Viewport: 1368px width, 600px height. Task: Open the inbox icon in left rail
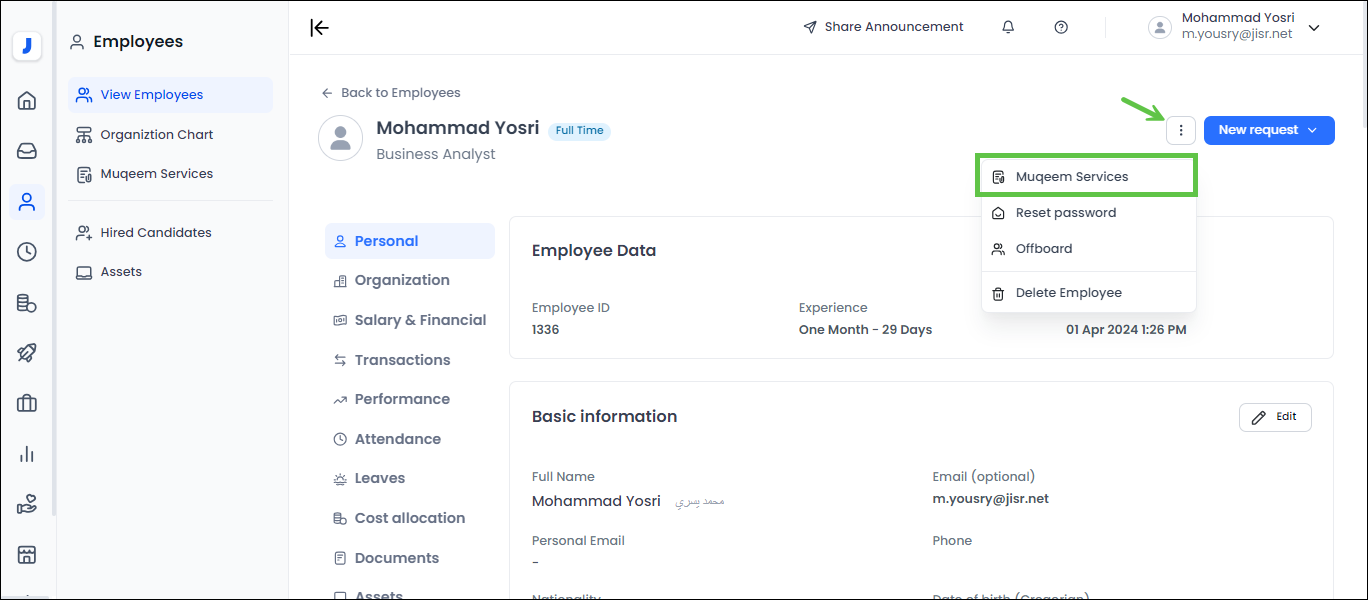coord(27,151)
